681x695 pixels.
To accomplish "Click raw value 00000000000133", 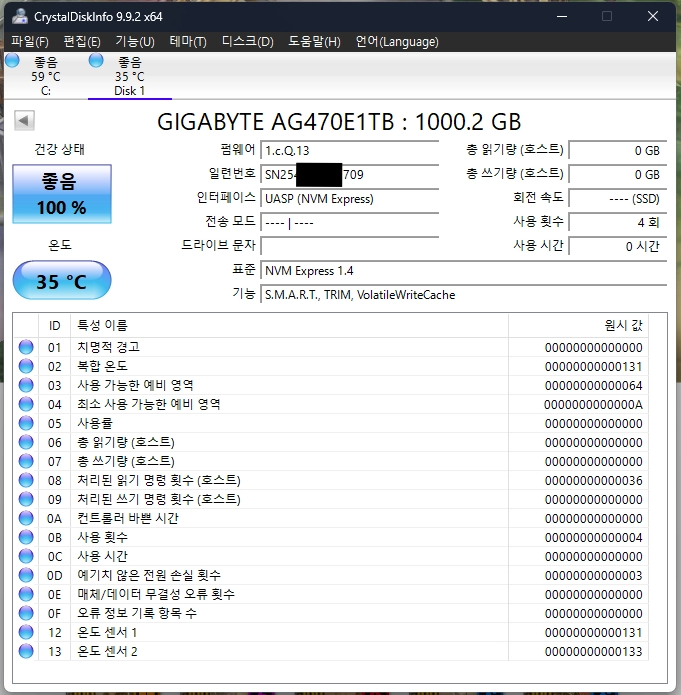I will pos(593,652).
